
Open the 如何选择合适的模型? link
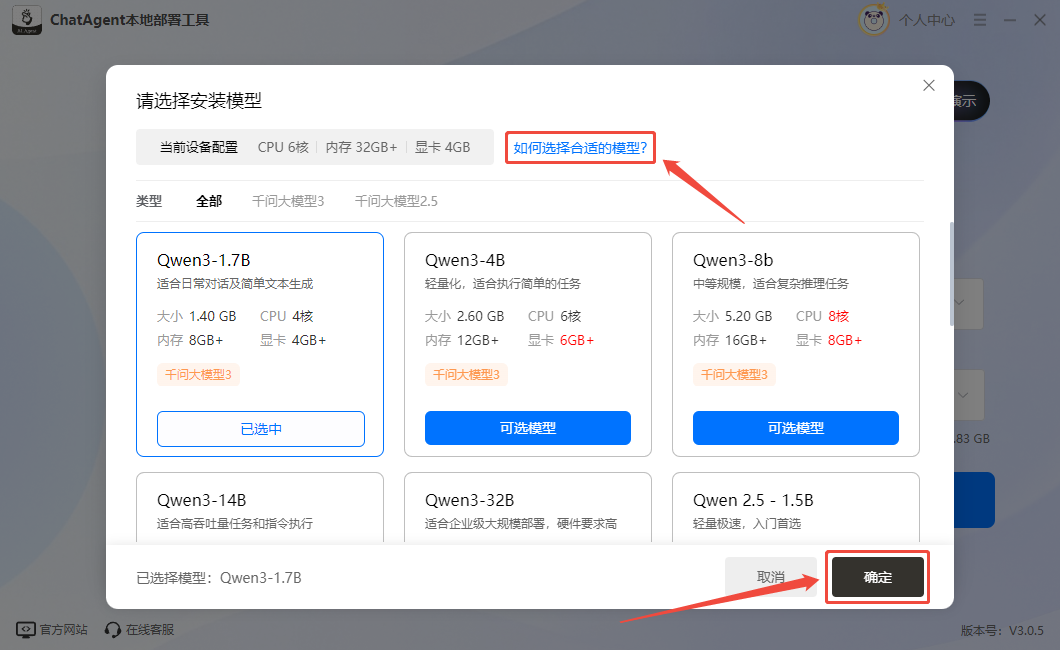click(580, 149)
